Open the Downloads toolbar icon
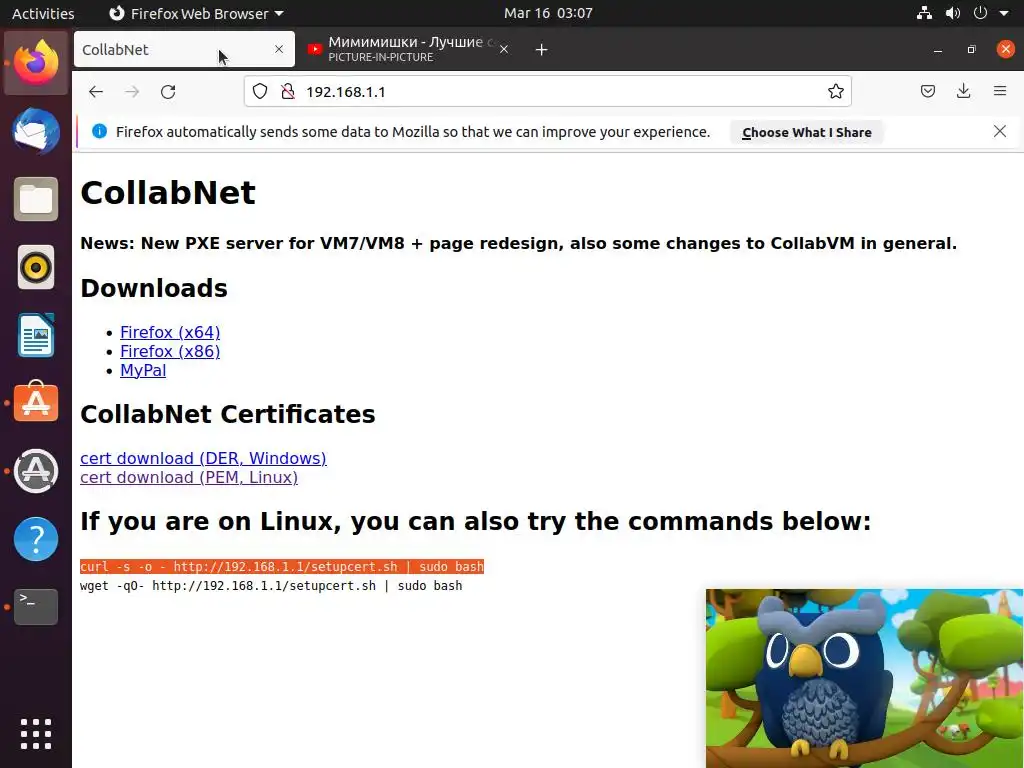 [963, 91]
